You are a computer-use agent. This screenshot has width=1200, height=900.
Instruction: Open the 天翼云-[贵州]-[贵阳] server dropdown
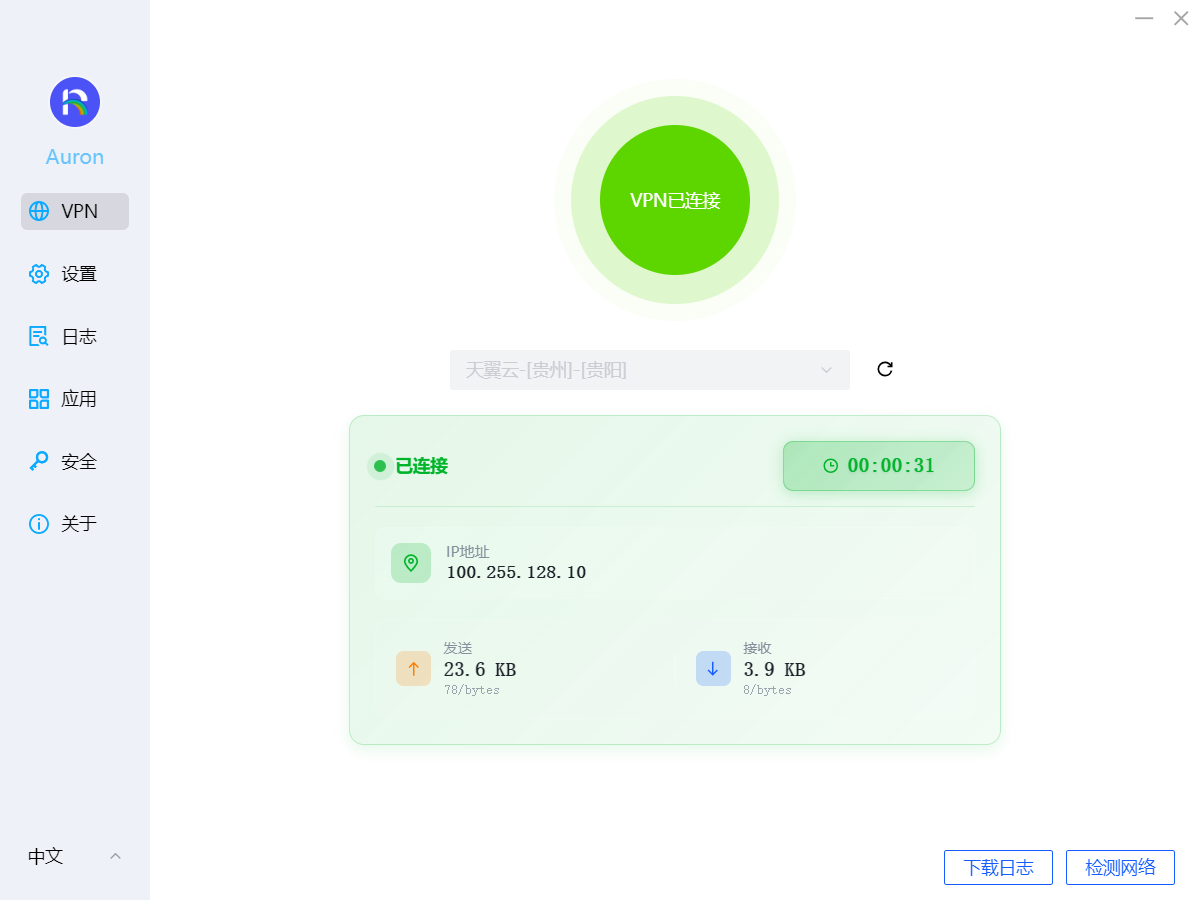click(x=640, y=370)
